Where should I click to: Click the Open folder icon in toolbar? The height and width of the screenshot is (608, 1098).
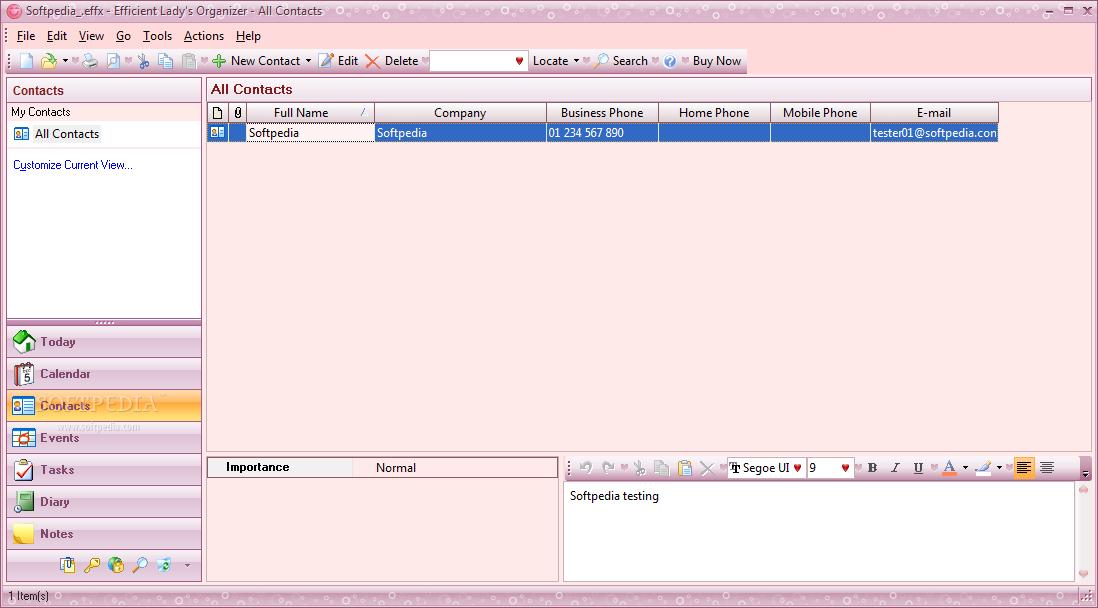48,61
